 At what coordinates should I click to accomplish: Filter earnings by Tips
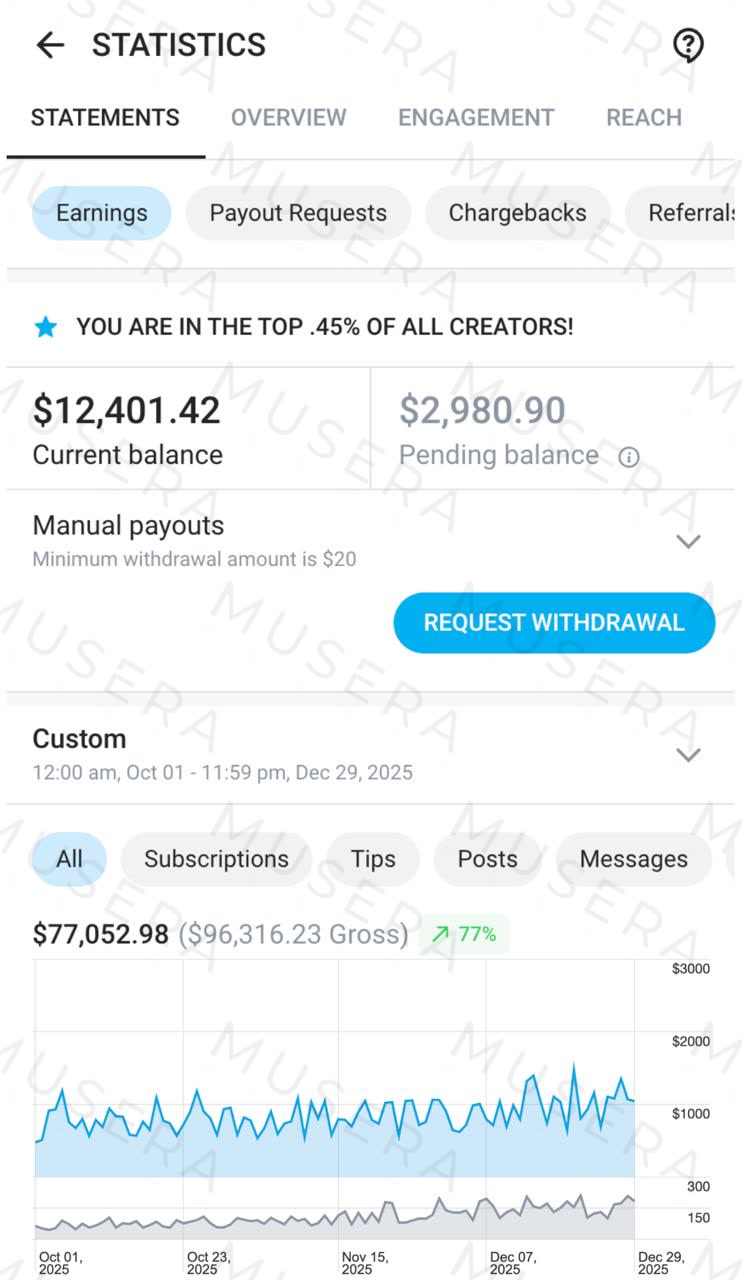[x=373, y=859]
